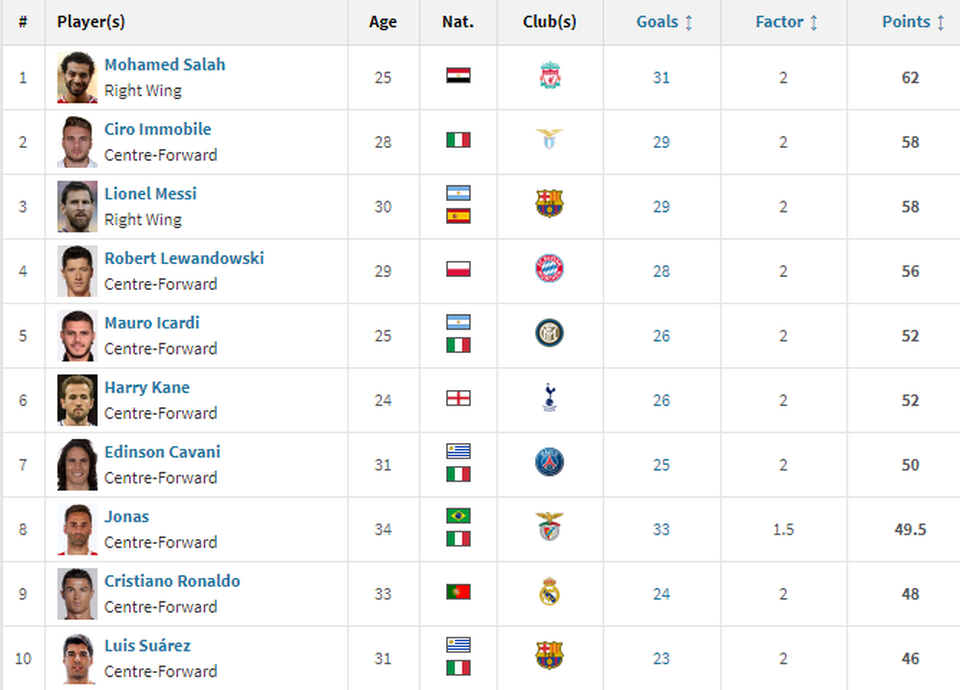Click the Bayern Munich club crest

549,269
